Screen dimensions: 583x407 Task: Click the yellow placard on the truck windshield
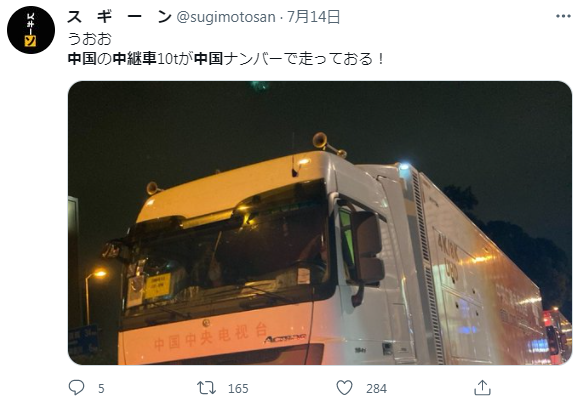click(x=158, y=285)
